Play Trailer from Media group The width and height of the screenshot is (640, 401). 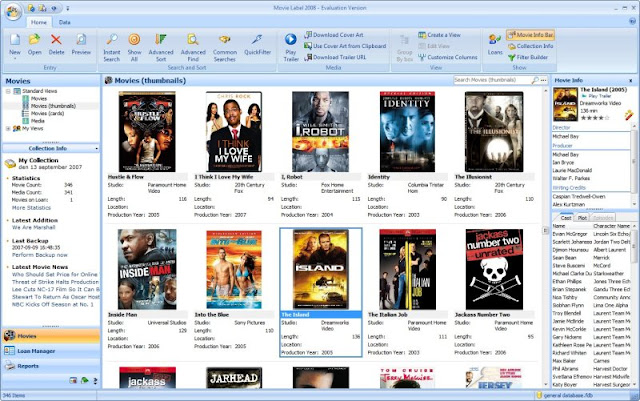click(x=291, y=47)
